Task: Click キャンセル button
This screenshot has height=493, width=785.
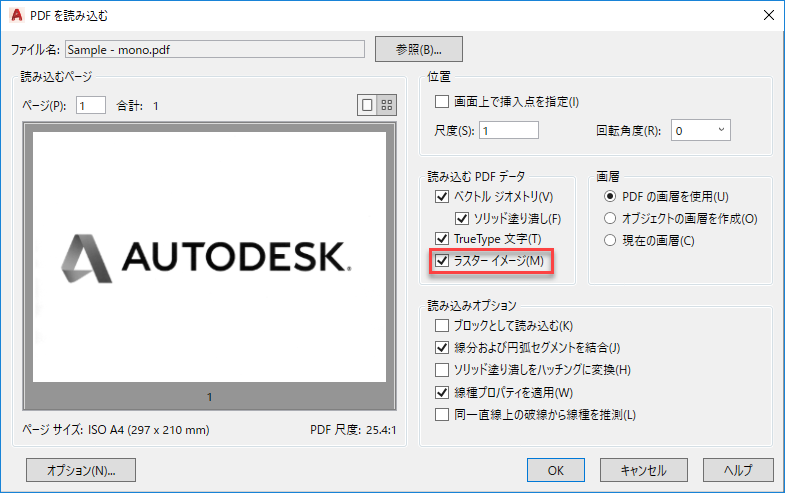Action: coord(643,470)
